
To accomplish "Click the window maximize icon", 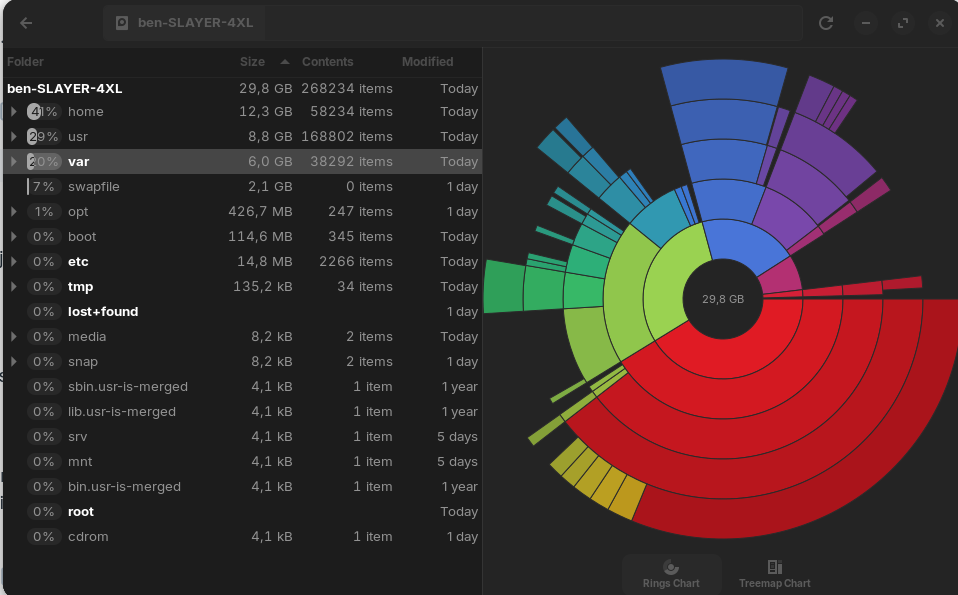I will pos(903,23).
